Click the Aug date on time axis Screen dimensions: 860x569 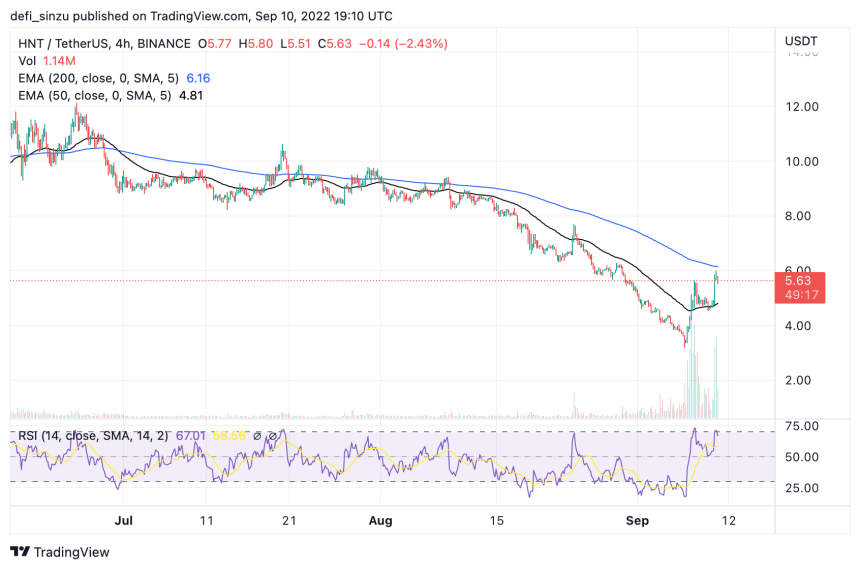click(x=379, y=520)
